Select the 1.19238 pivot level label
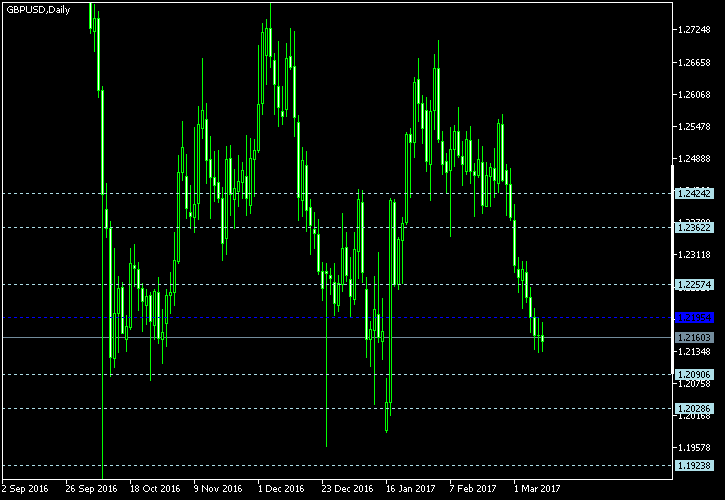The width and height of the screenshot is (725, 500). tap(694, 465)
